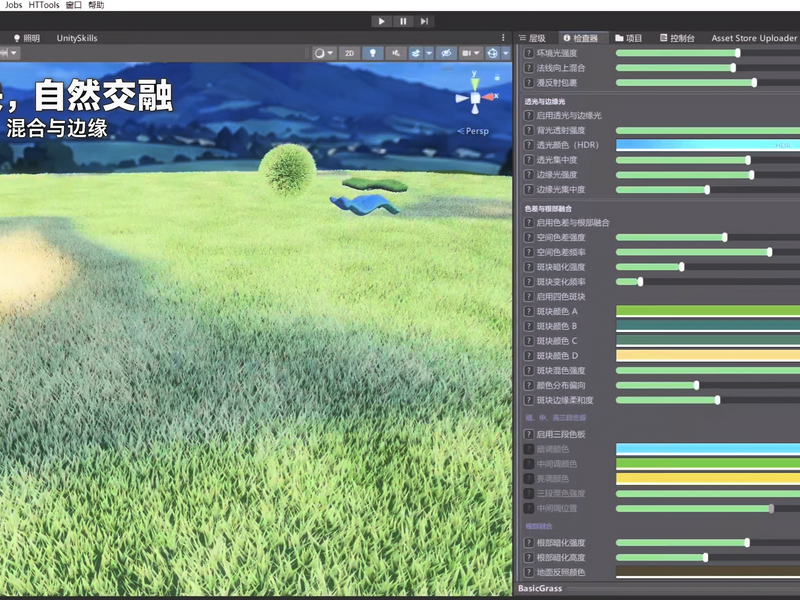Toggle 2D view mode in Scene
800x600 pixels.
(x=349, y=53)
